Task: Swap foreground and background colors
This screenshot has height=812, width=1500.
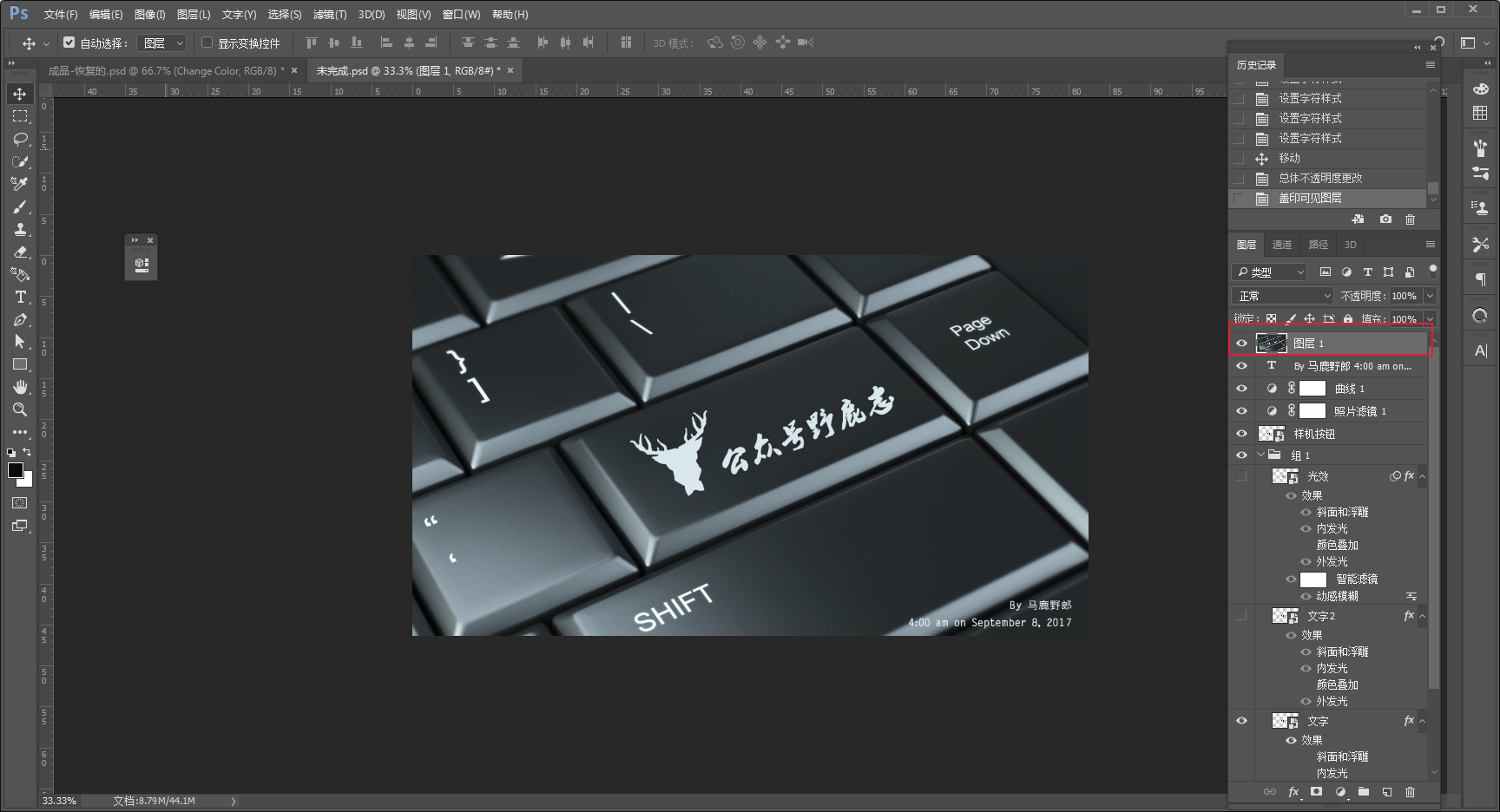Action: click(x=27, y=453)
